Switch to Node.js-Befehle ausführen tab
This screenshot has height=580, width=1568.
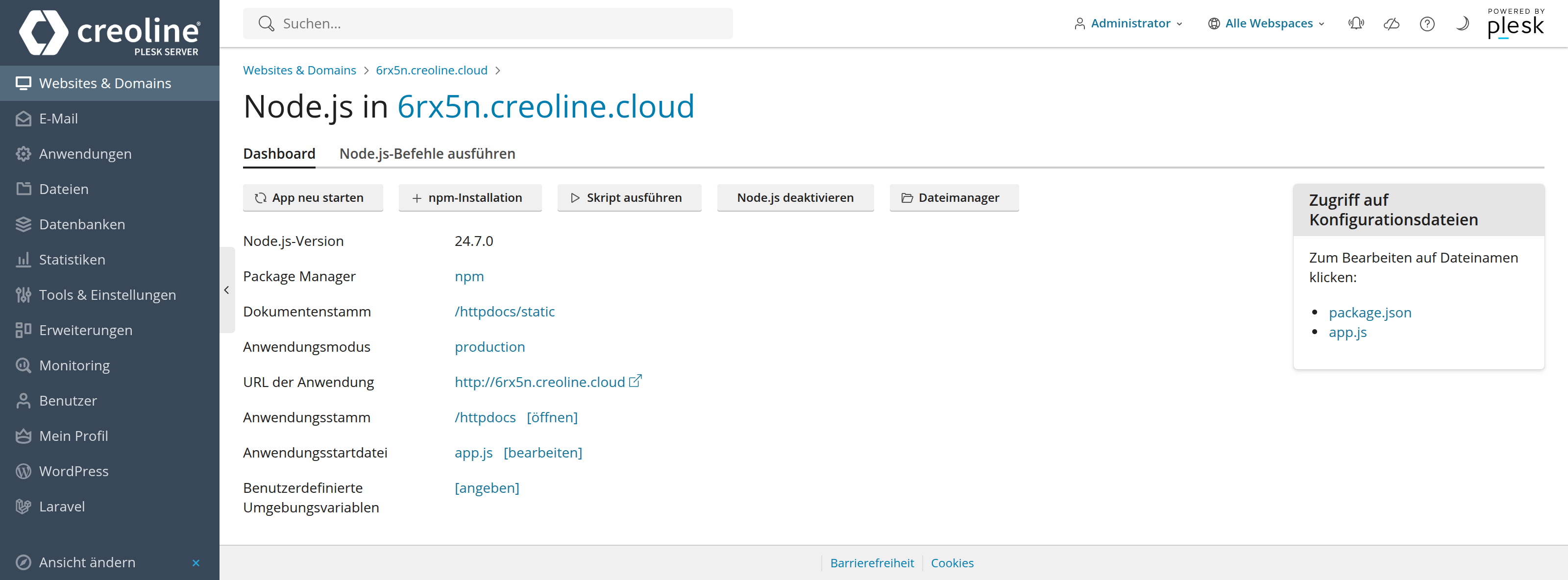coord(427,154)
